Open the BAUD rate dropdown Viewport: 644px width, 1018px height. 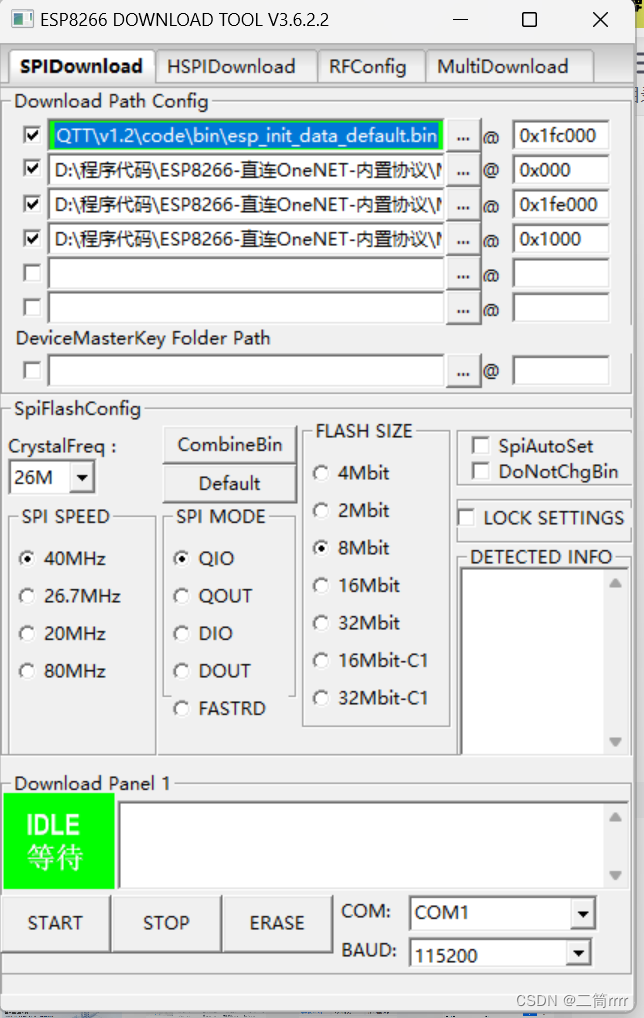577,954
